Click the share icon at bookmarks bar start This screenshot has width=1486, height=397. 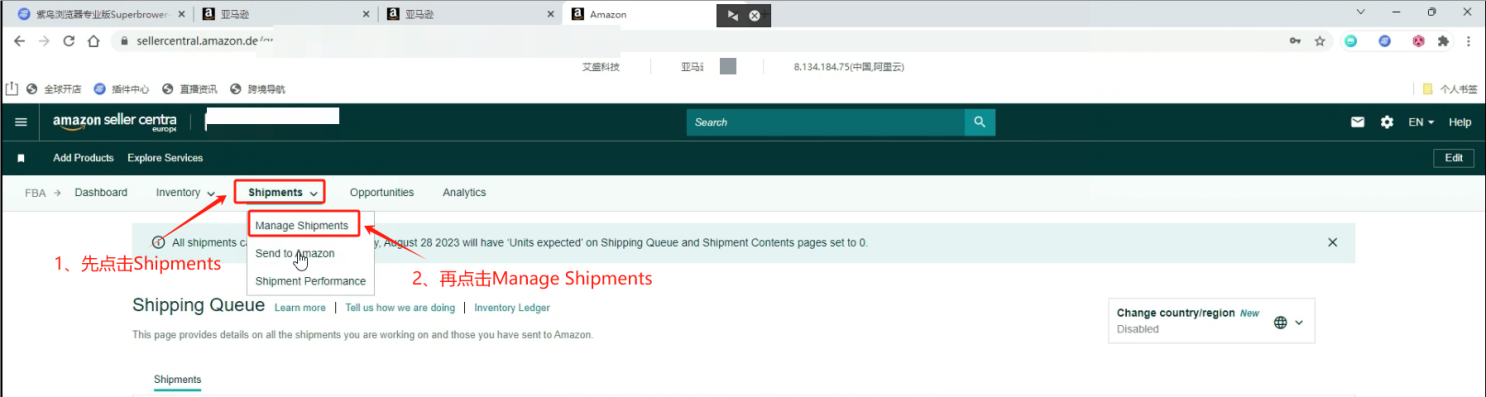click(12, 88)
